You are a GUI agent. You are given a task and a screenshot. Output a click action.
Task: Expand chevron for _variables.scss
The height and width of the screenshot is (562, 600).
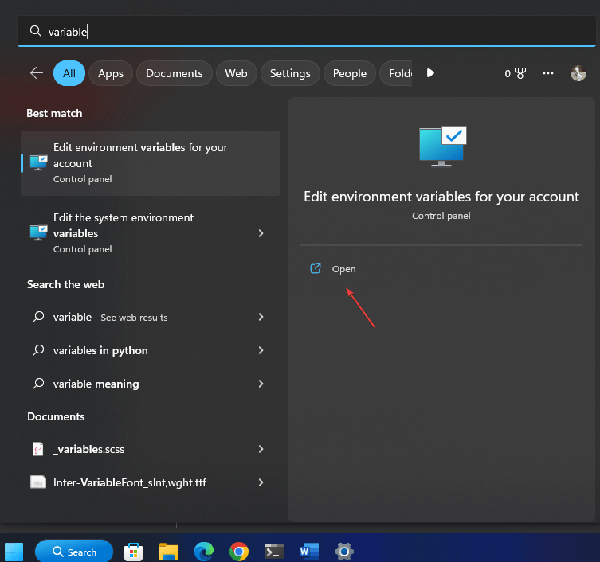click(x=261, y=449)
